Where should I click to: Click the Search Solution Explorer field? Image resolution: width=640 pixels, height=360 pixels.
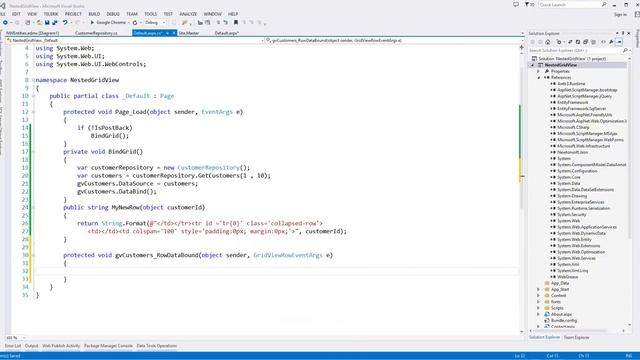pos(575,50)
